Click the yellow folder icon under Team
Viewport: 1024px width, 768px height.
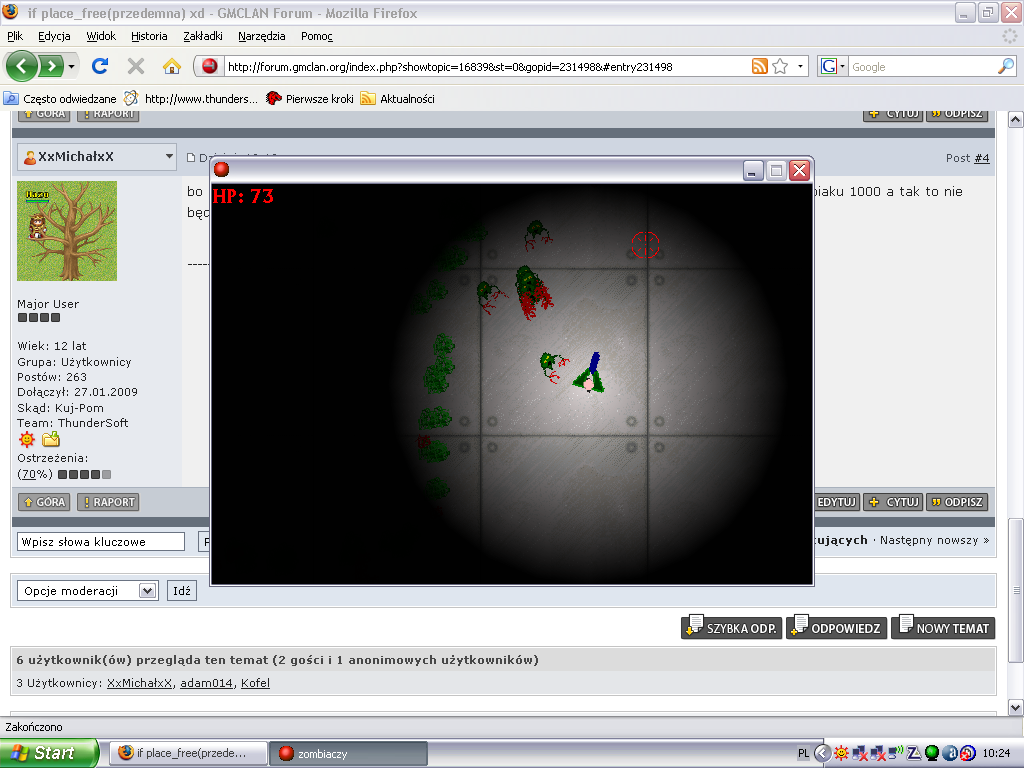coord(51,439)
